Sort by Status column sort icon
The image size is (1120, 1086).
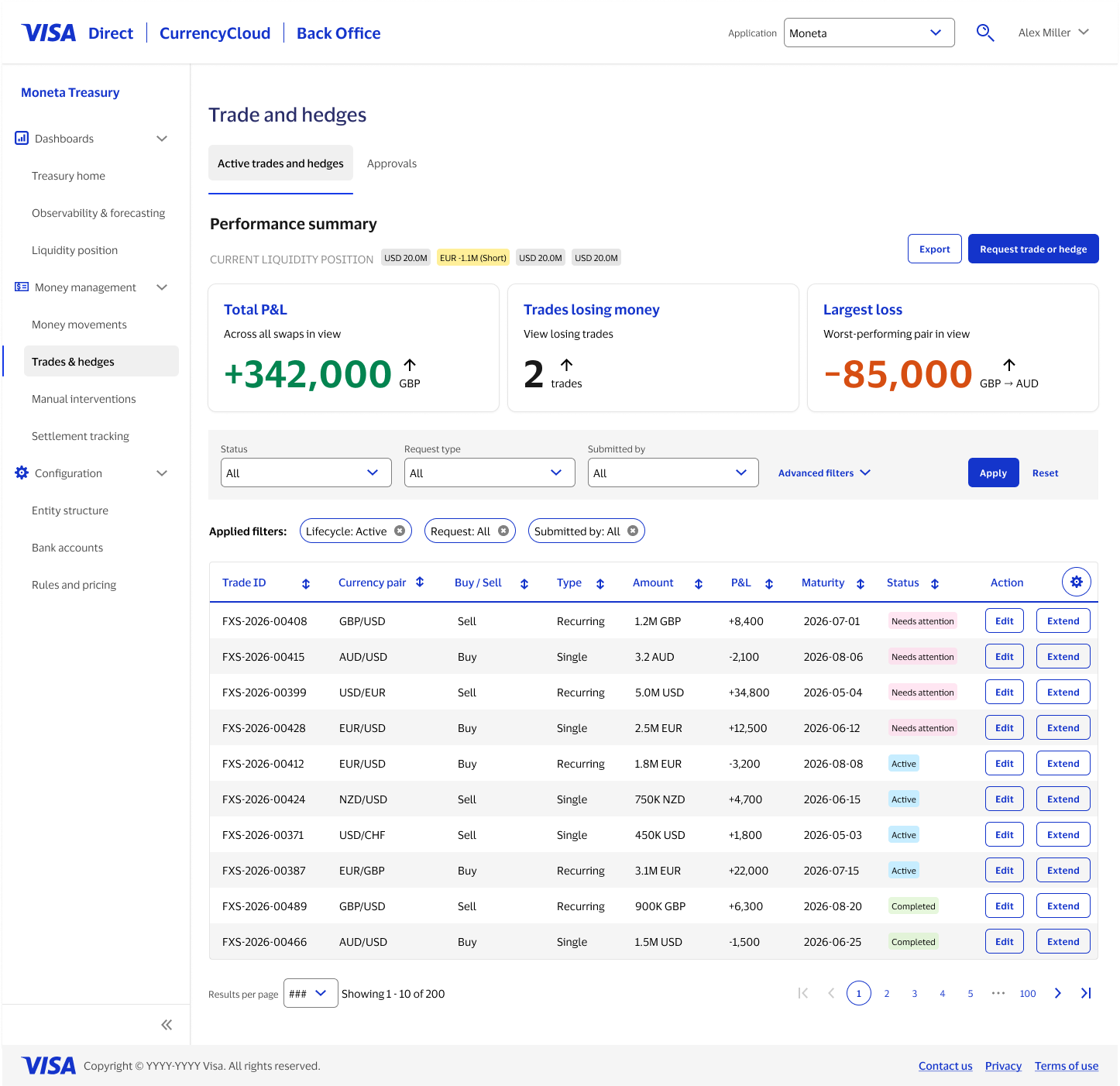point(935,584)
